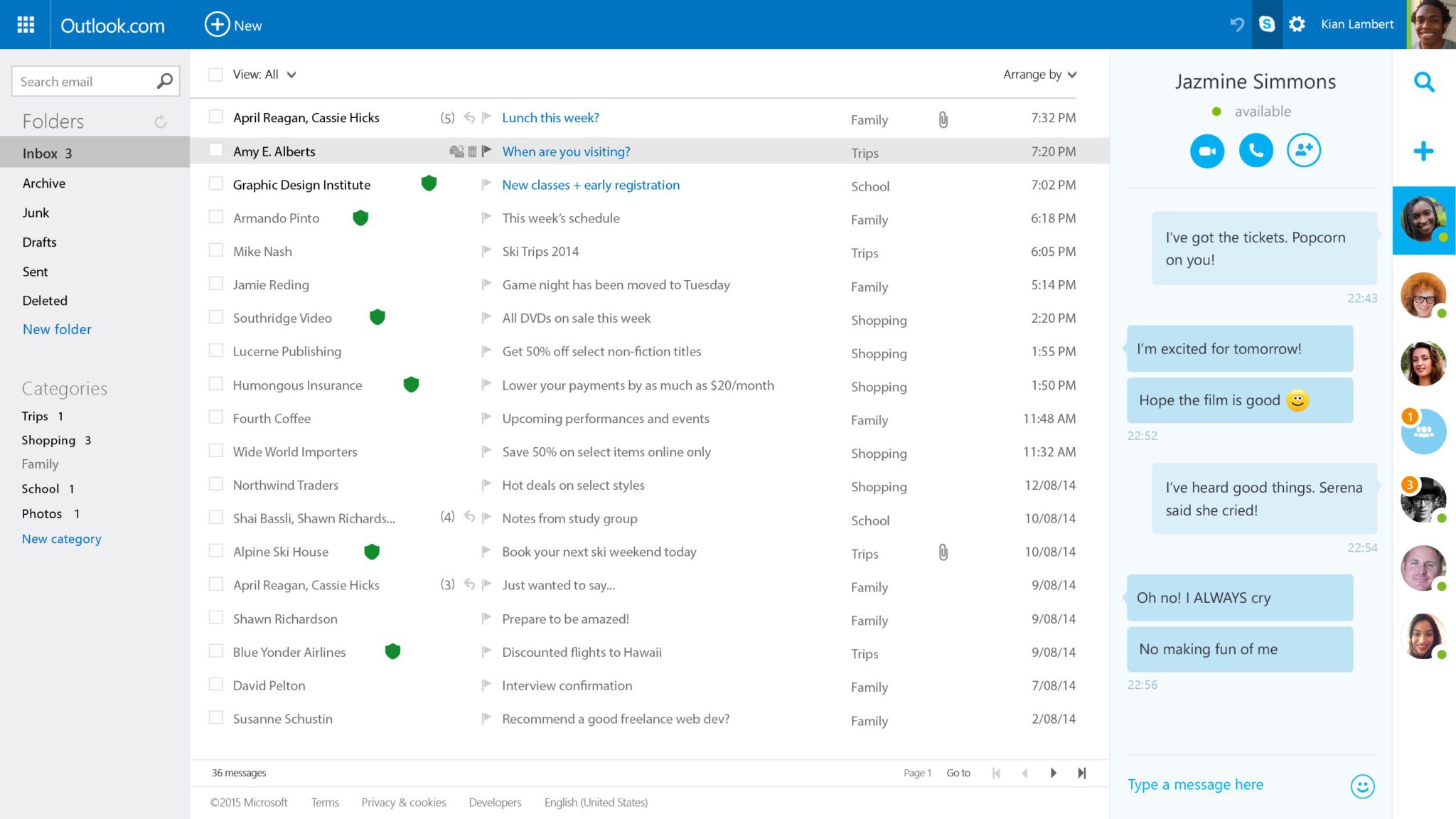Select the Shopping category in the sidebar

pos(48,439)
